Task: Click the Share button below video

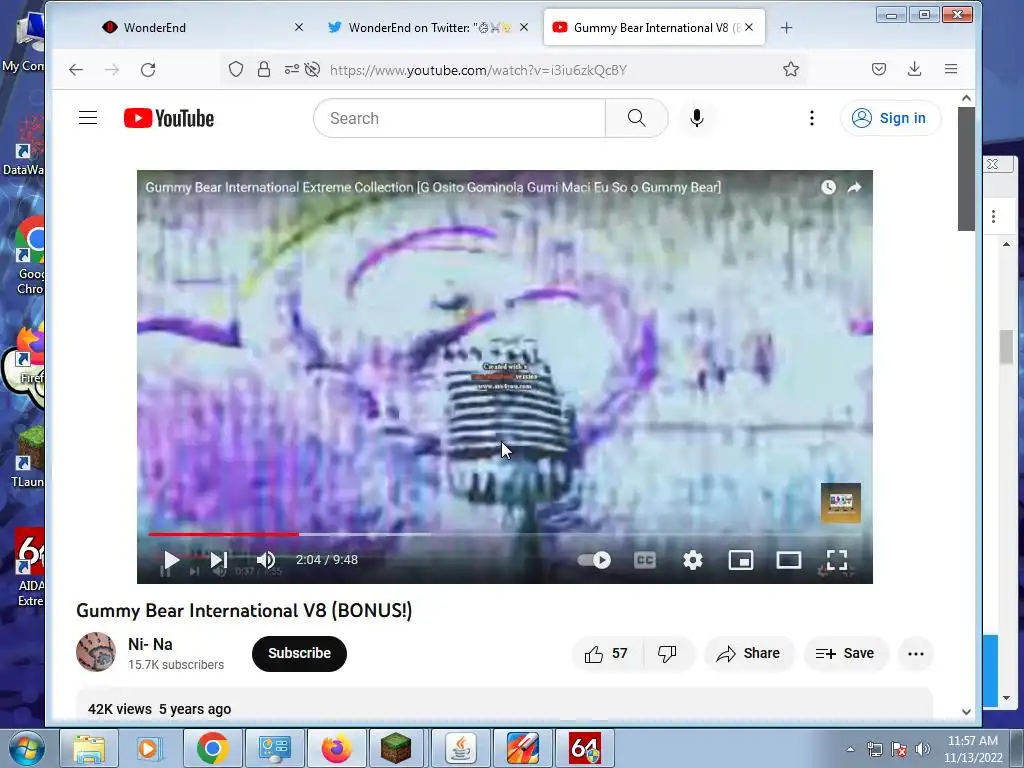Action: [x=748, y=653]
